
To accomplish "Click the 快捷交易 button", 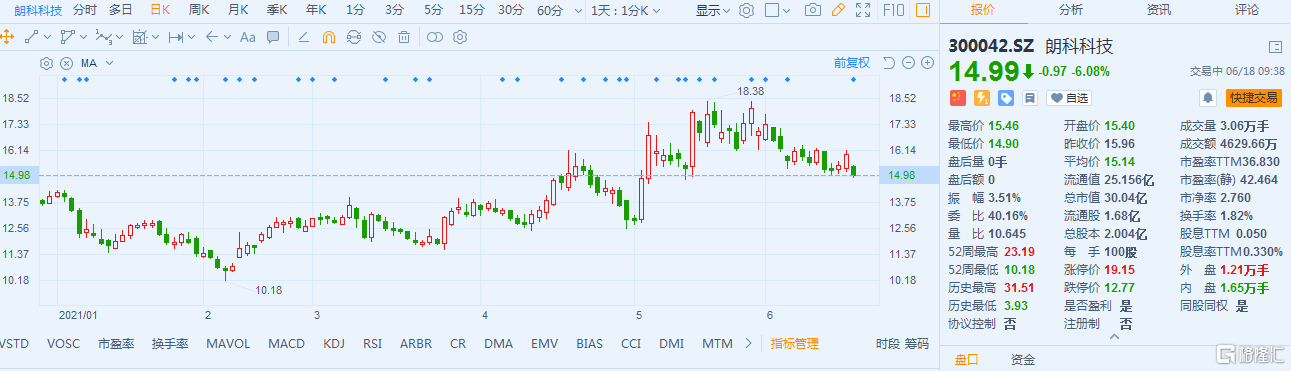I will pyautogui.click(x=1254, y=98).
